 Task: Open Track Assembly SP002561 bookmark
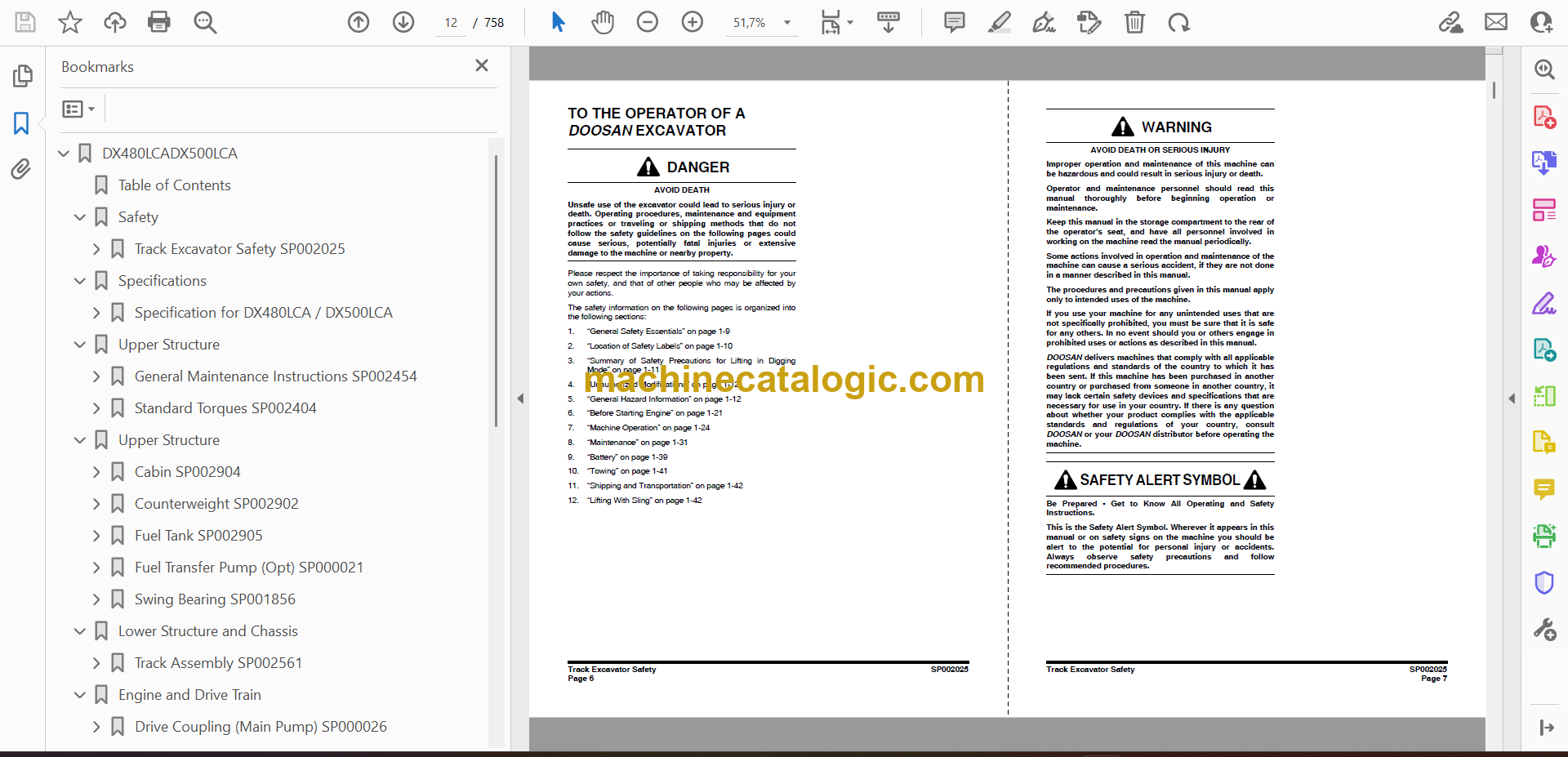218,663
